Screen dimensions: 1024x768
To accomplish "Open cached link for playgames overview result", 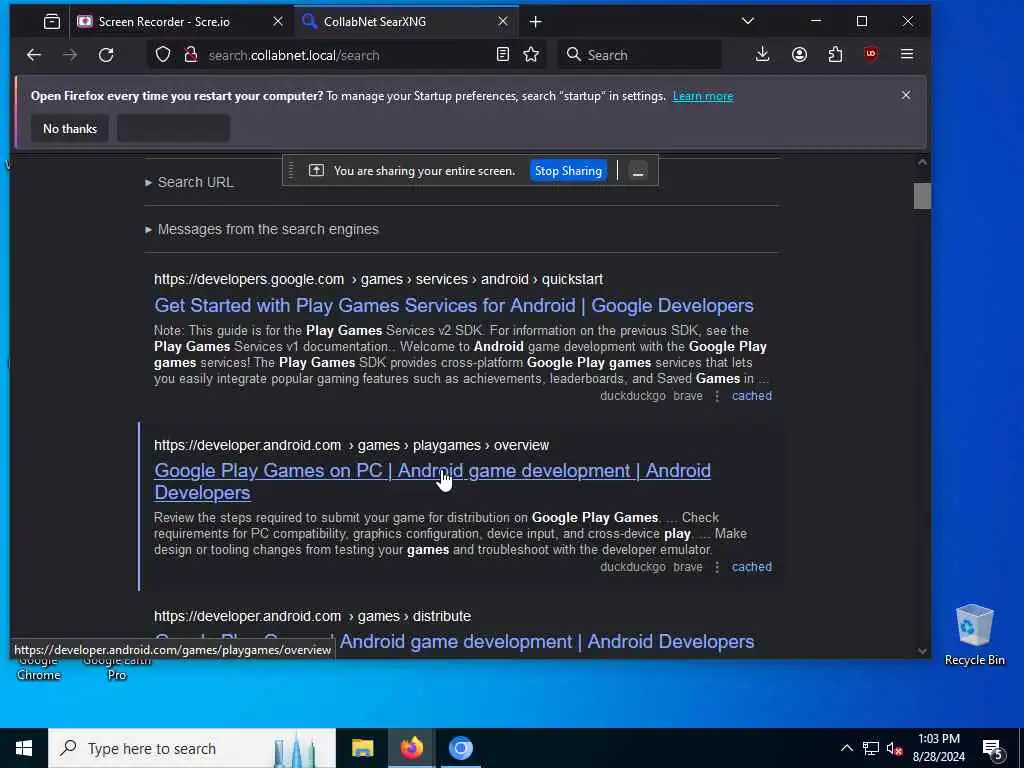I will click(752, 567).
